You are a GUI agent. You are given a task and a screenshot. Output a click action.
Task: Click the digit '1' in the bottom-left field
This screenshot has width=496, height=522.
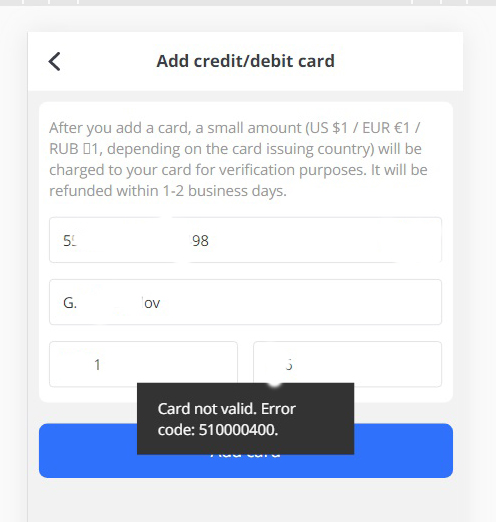(97, 365)
